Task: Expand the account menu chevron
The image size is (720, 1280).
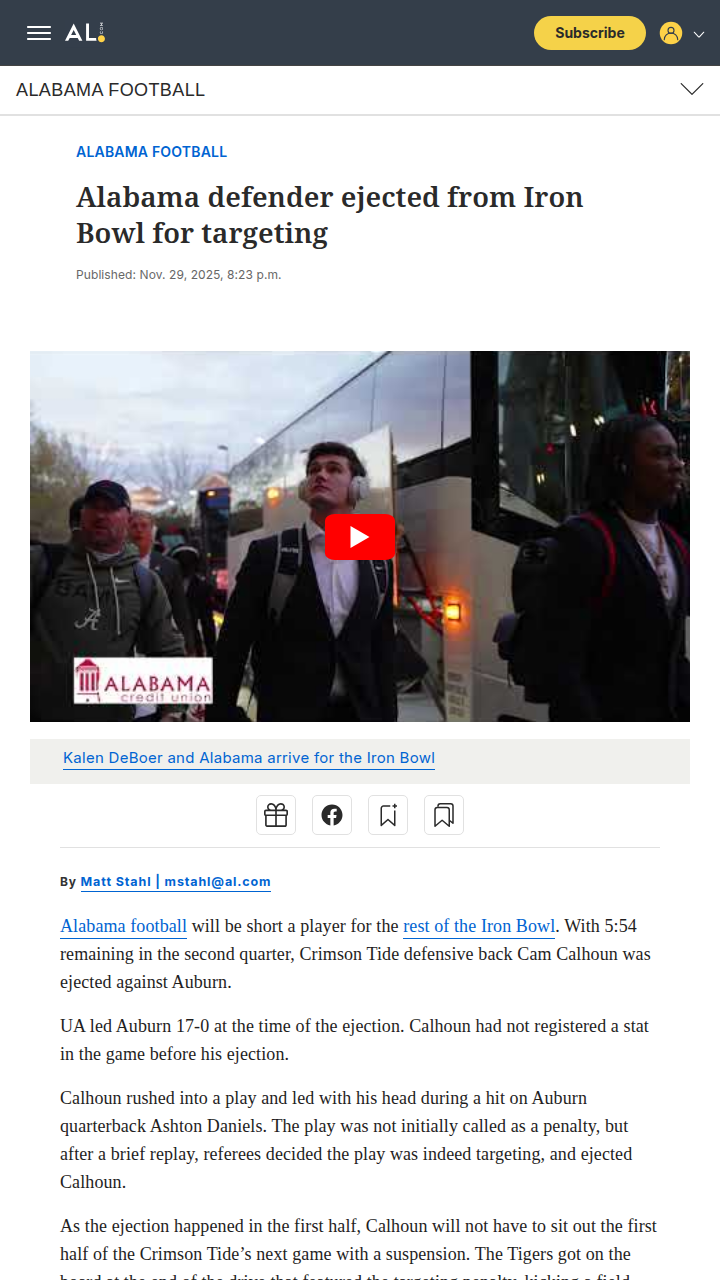Action: tap(699, 34)
